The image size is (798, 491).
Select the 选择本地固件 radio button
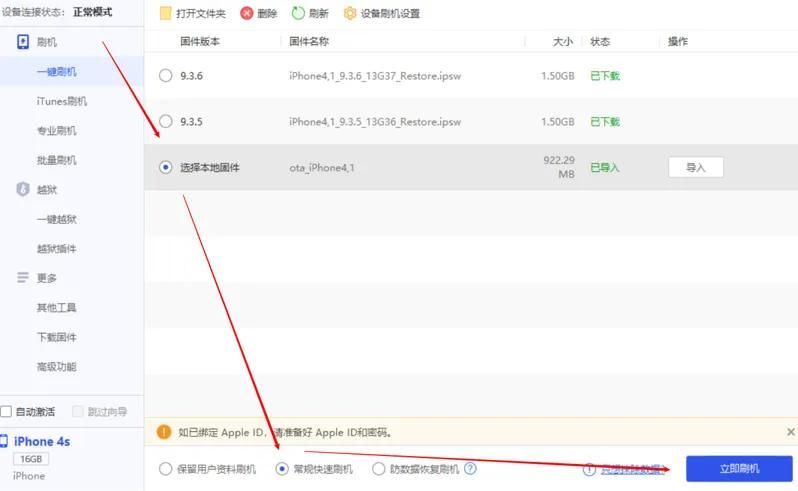(x=165, y=167)
